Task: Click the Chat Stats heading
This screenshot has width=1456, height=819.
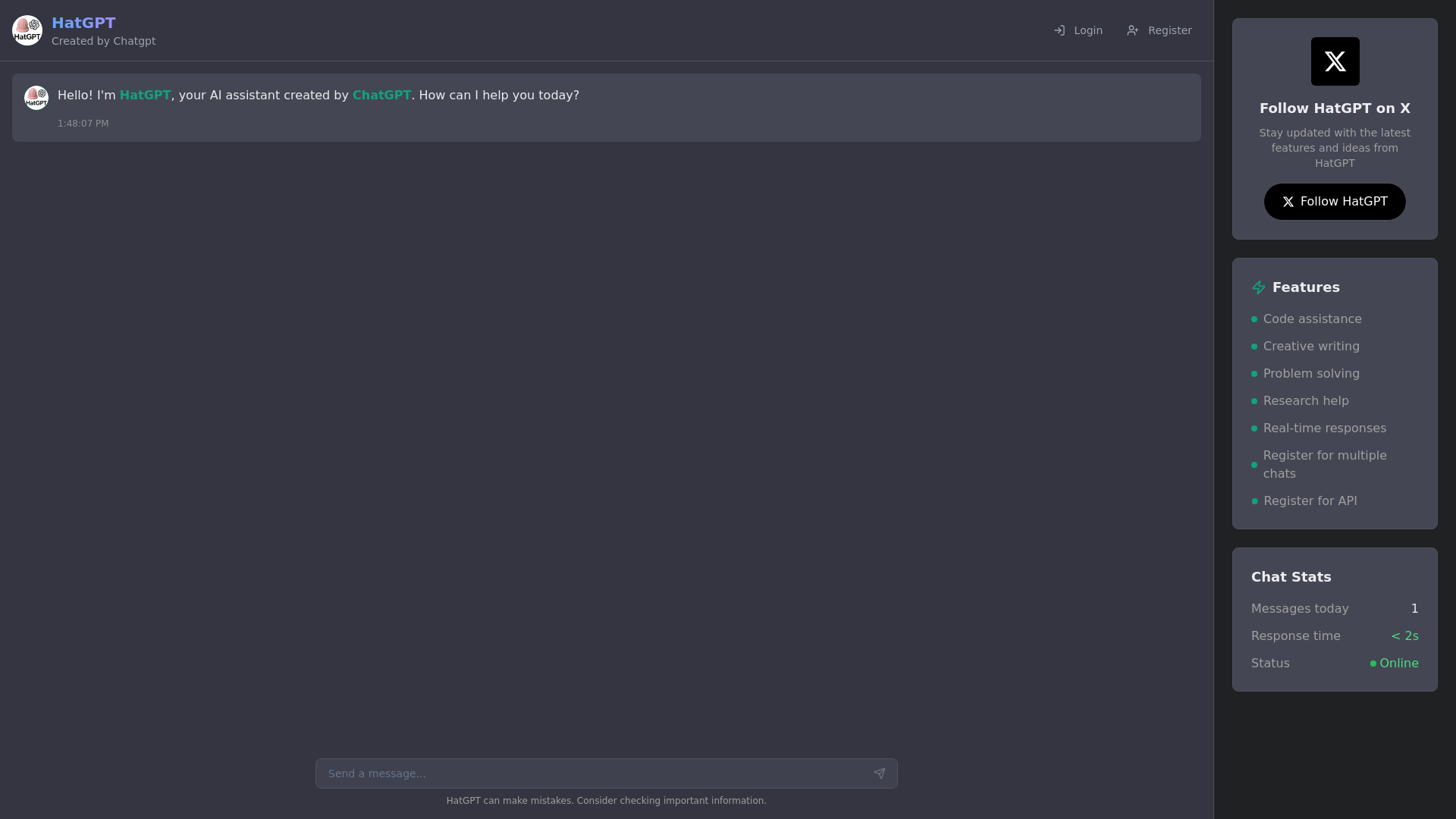Action: pos(1291,577)
